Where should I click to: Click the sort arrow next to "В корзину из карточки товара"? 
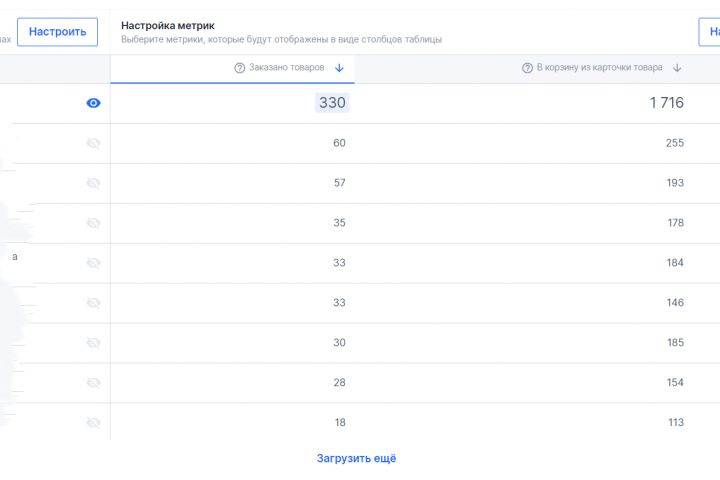click(x=677, y=68)
